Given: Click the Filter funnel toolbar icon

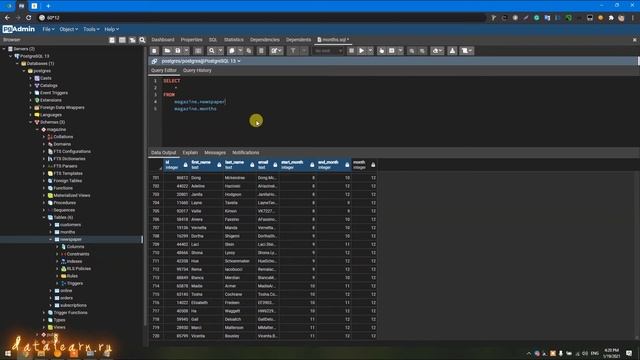Looking at the screenshot, I should pos(293,51).
